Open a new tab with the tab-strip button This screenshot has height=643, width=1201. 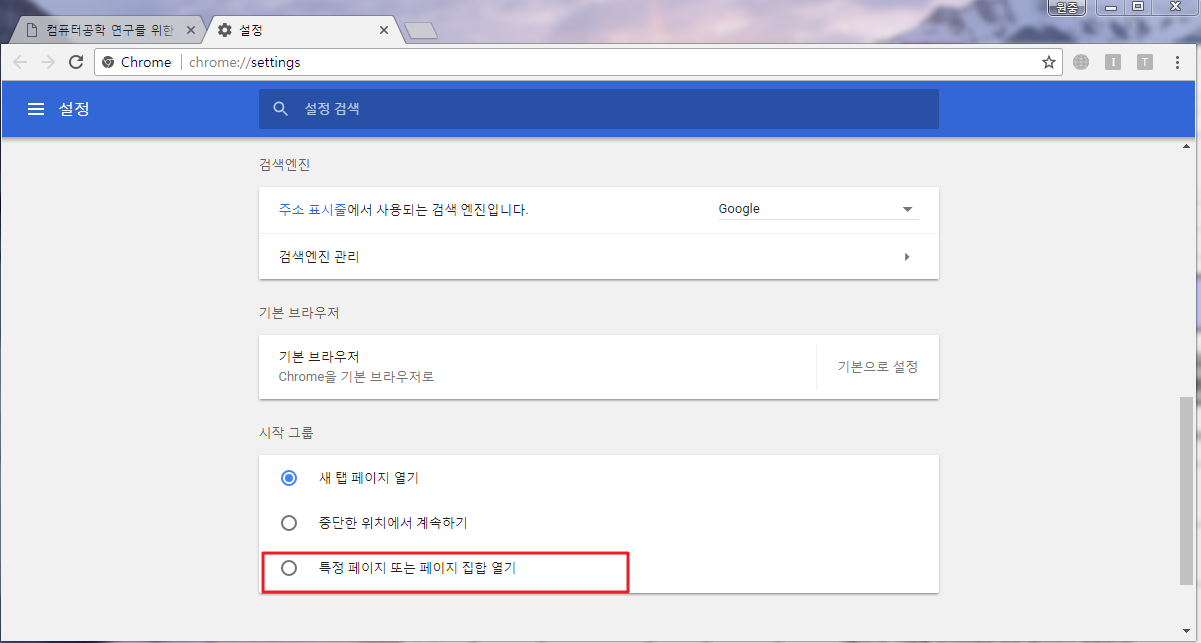click(x=421, y=31)
